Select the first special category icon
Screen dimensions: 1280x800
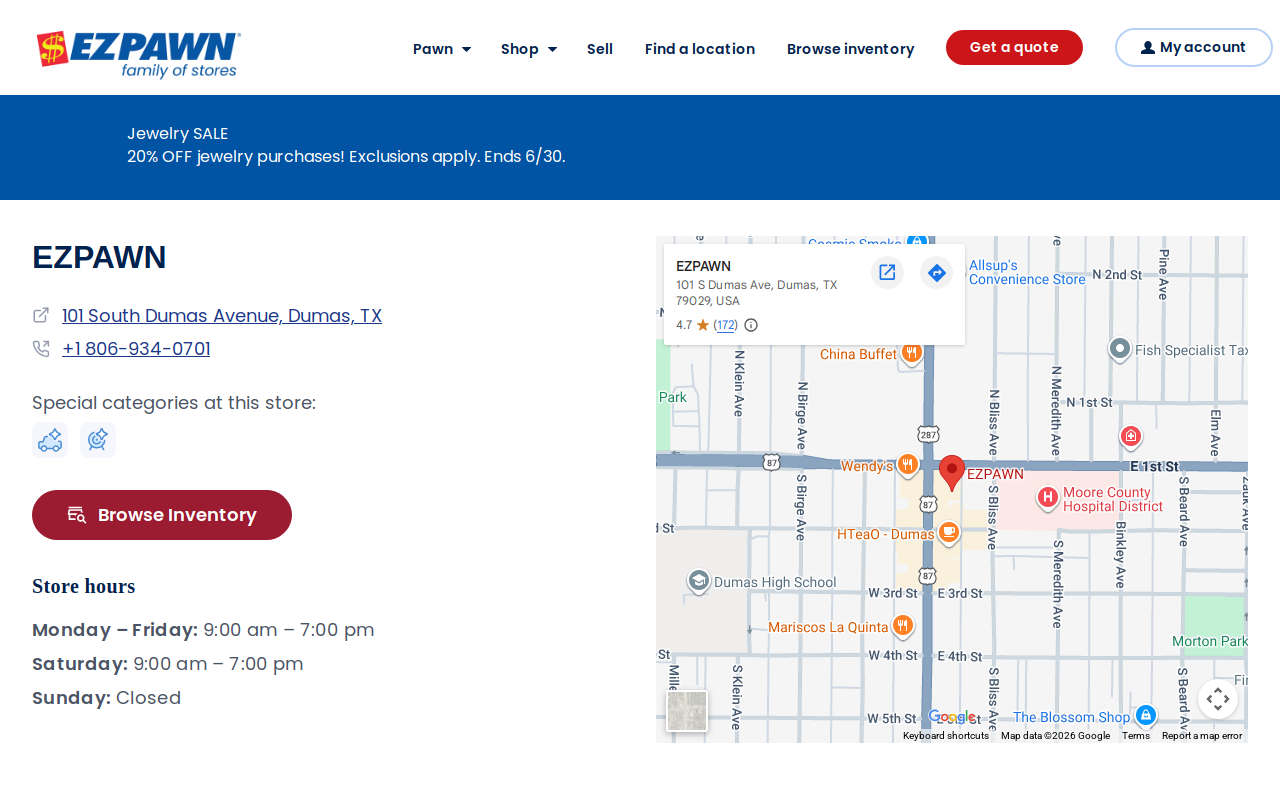[x=50, y=440]
